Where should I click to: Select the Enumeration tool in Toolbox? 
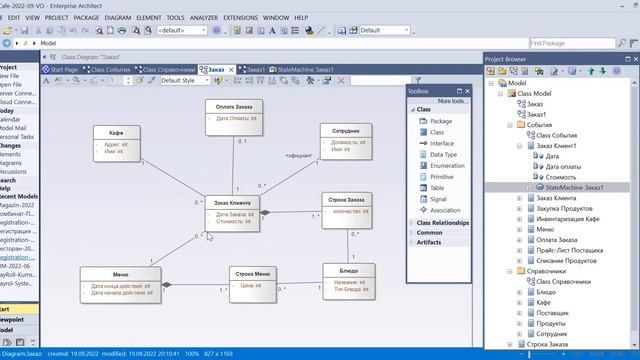coord(442,166)
